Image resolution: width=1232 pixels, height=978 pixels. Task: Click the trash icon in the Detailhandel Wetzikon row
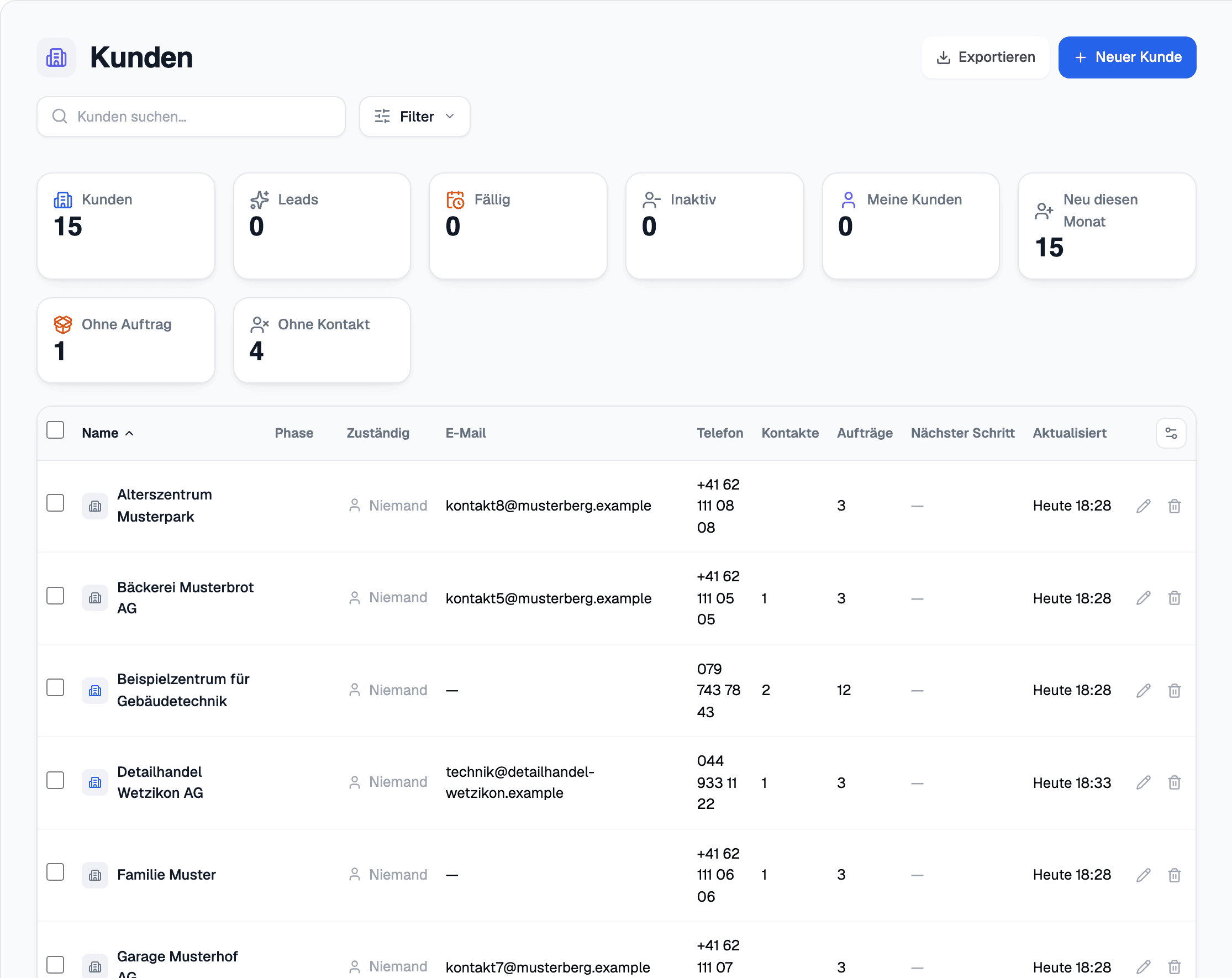[1175, 782]
